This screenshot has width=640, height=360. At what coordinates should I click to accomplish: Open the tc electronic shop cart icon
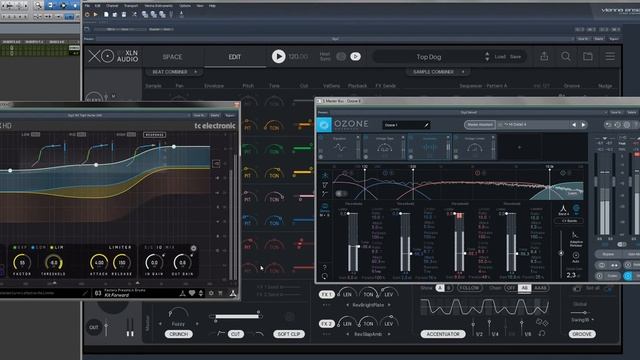pyautogui.click(x=220, y=293)
